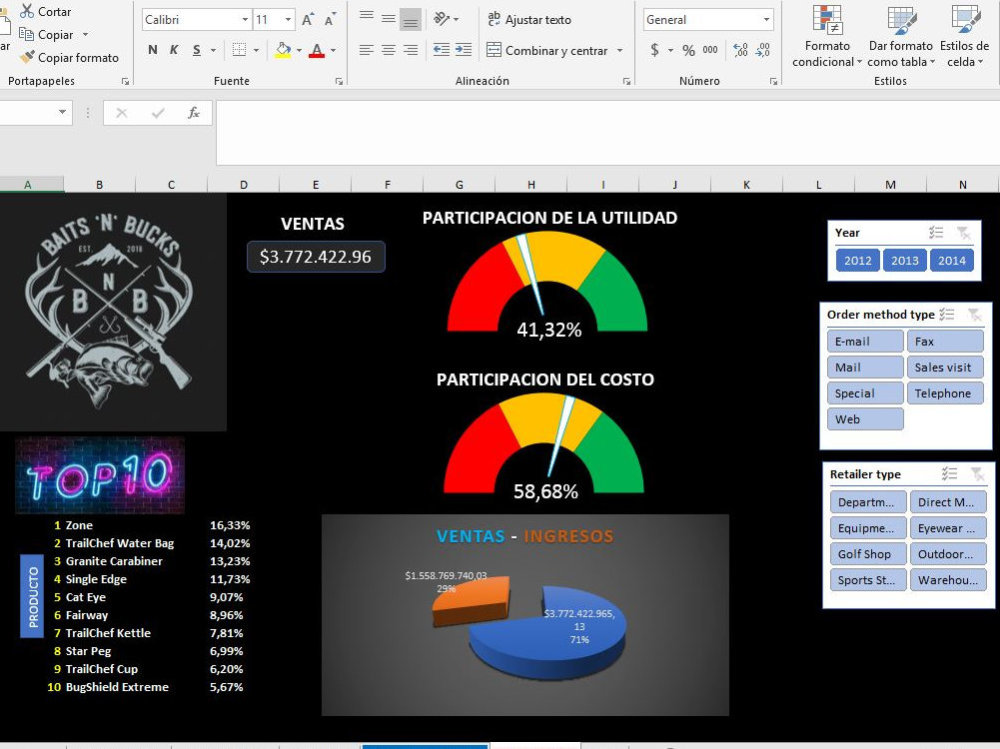Screen dimensions: 1000x749
Task: Select Sales visit order method
Action: [x=945, y=367]
